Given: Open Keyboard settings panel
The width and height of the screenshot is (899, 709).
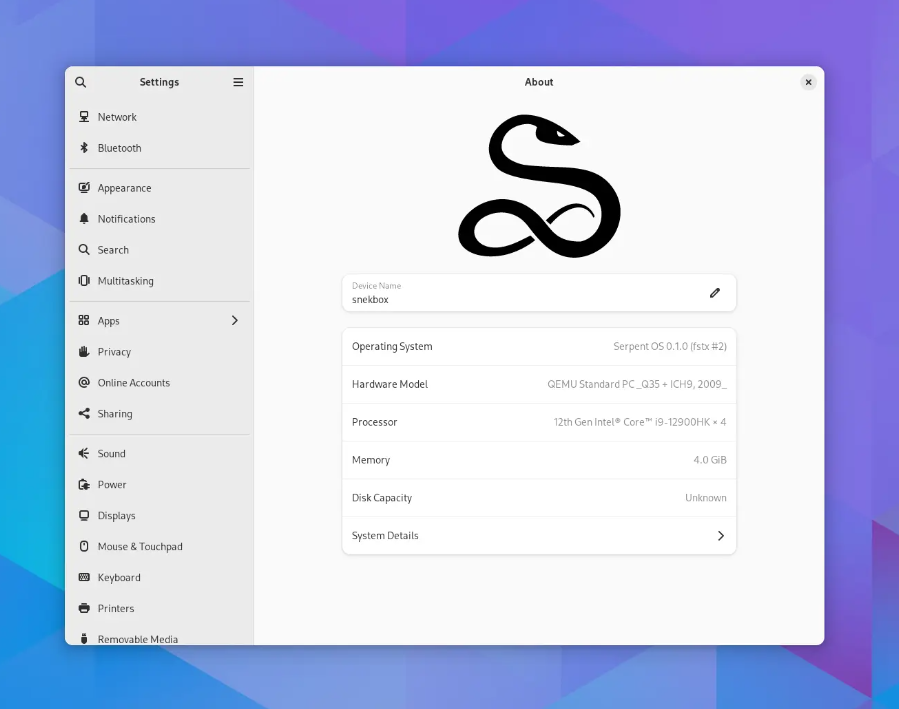Looking at the screenshot, I should click(x=159, y=577).
